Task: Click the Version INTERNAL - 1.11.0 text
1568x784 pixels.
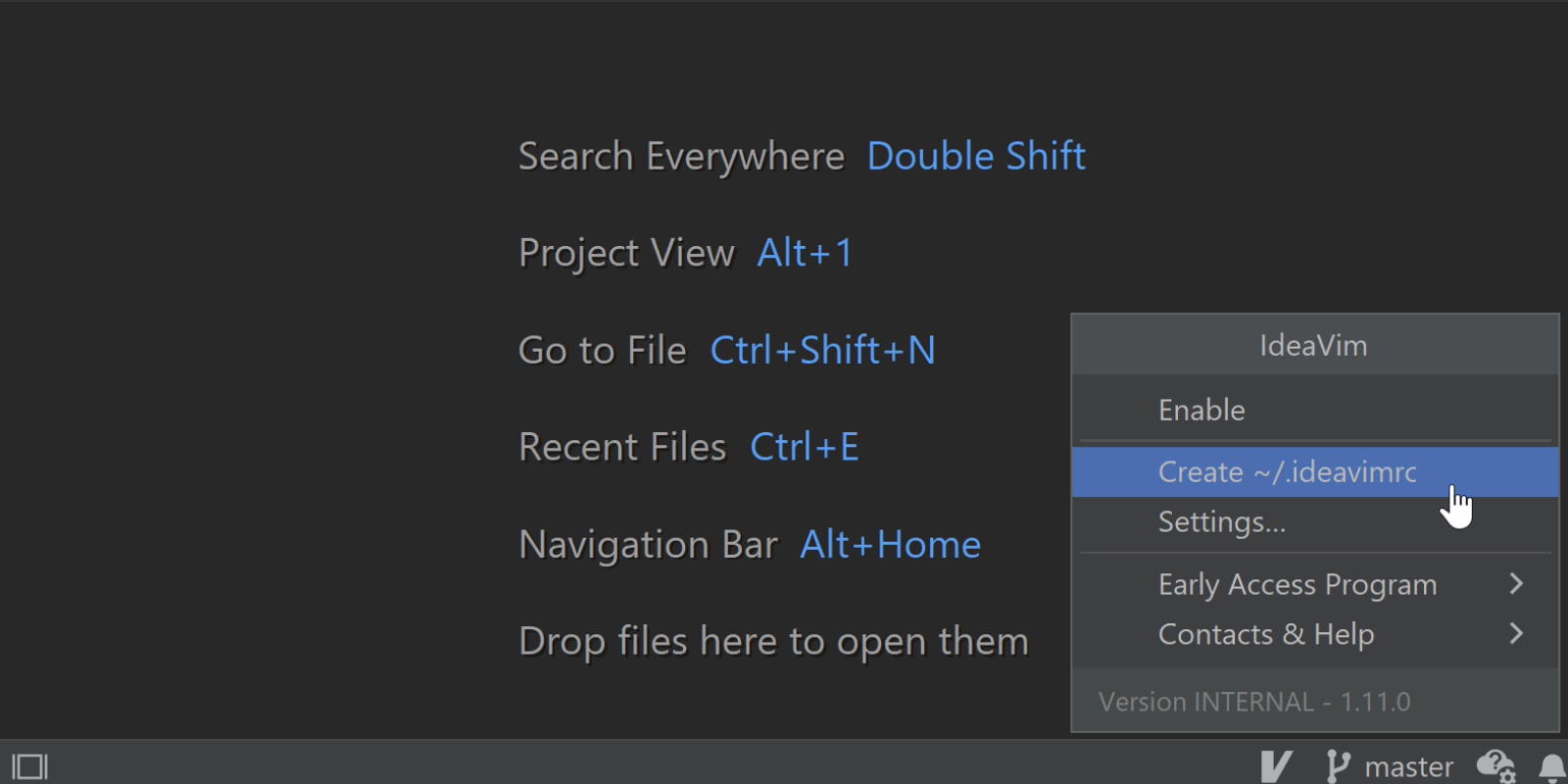Action: pos(1254,702)
